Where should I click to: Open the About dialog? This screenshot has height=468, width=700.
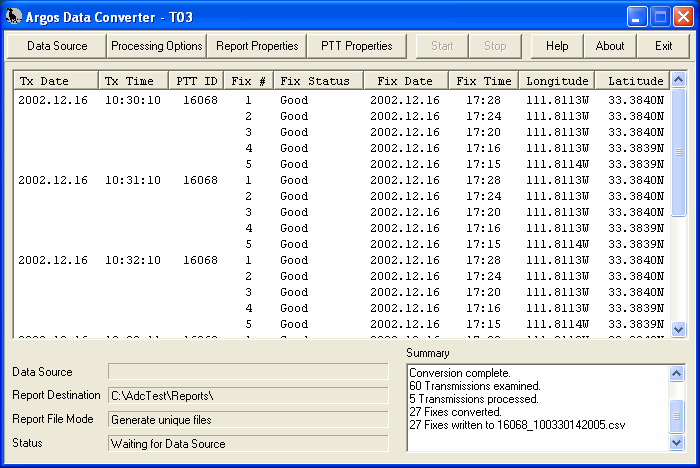(610, 46)
